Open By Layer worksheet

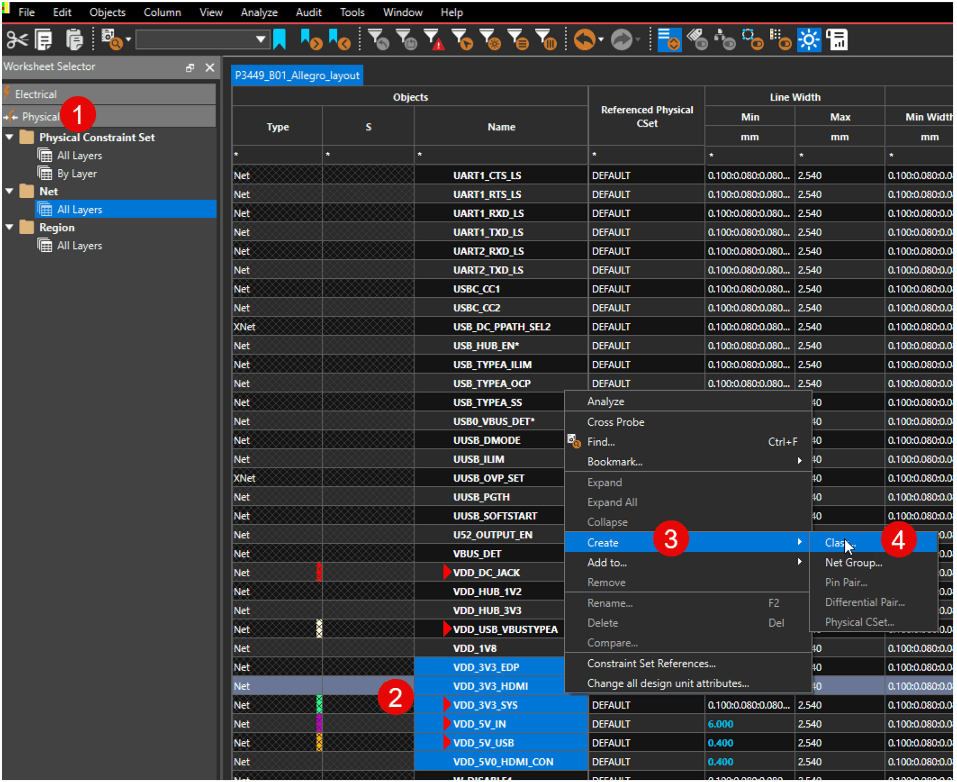[77, 173]
